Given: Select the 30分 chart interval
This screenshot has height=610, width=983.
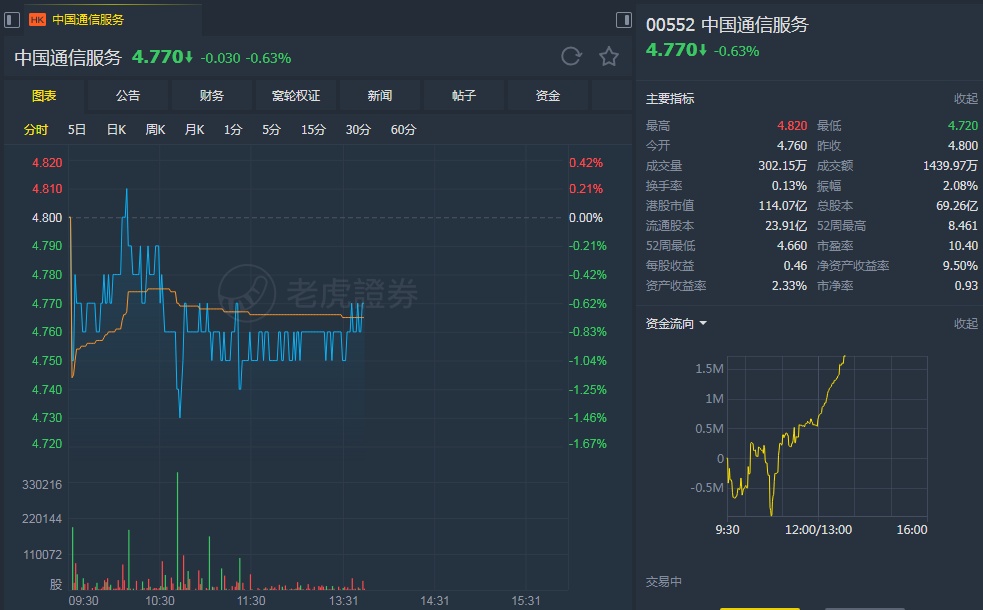Looking at the screenshot, I should (358, 130).
